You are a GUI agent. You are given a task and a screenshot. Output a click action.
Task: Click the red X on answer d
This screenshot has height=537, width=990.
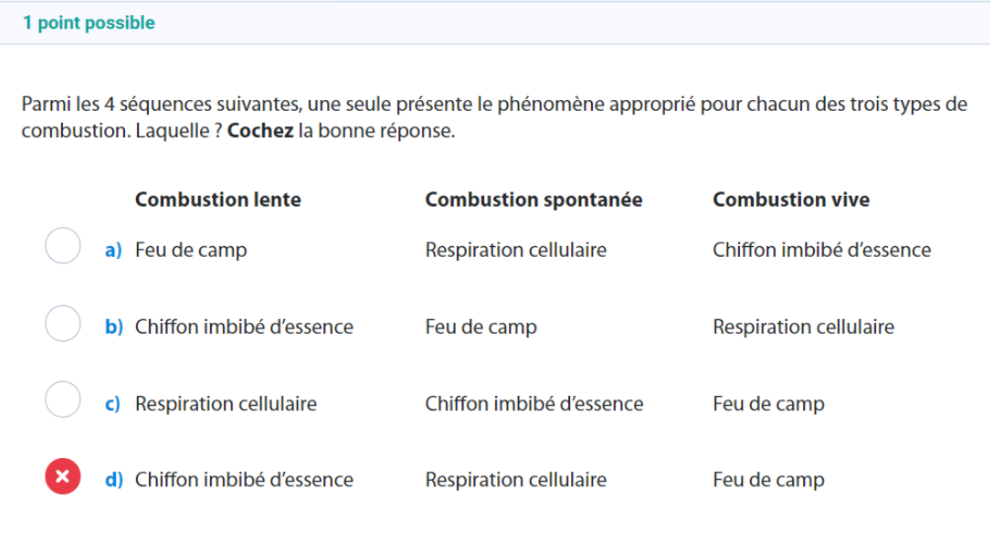click(63, 477)
